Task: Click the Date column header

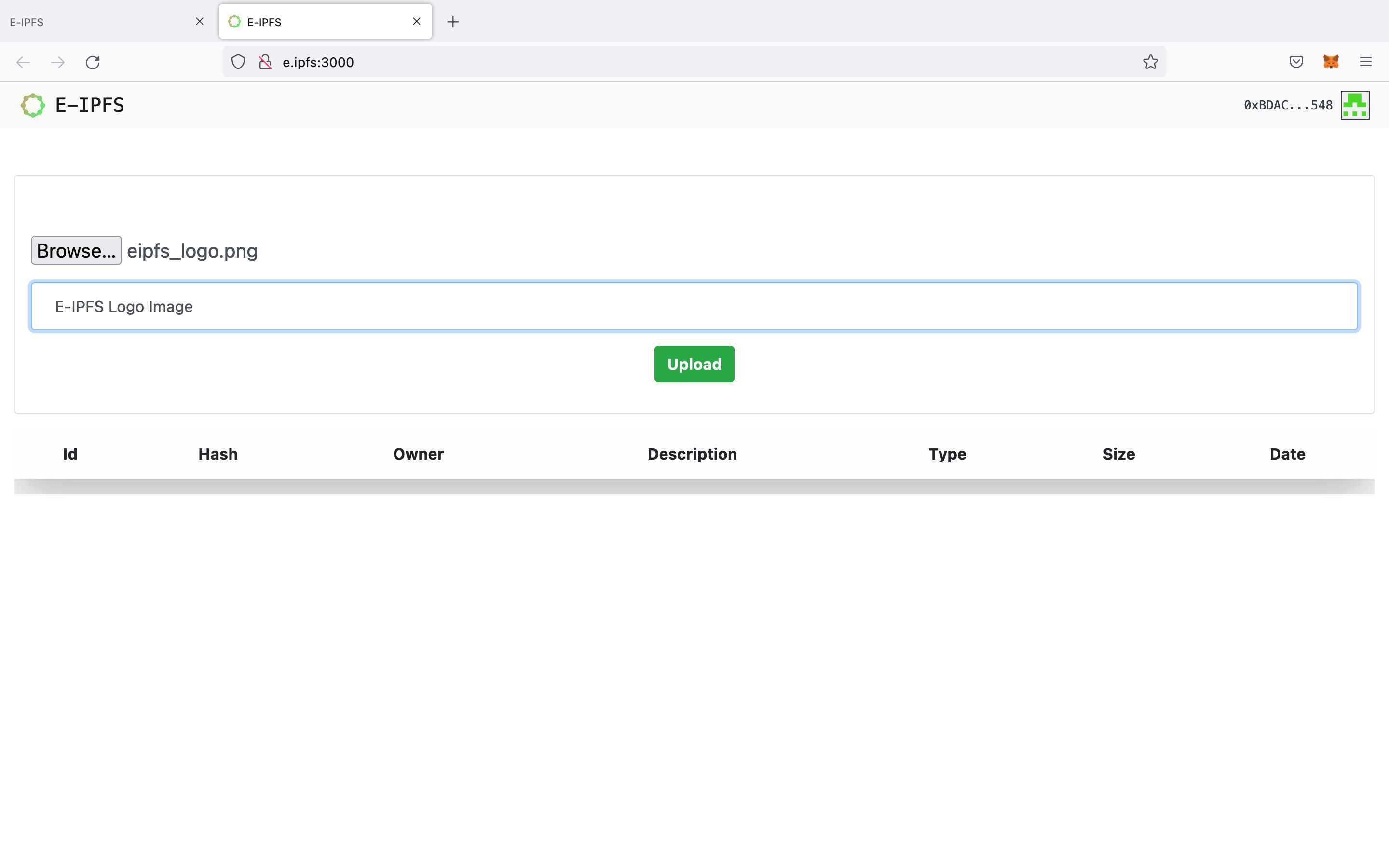Action: tap(1287, 454)
